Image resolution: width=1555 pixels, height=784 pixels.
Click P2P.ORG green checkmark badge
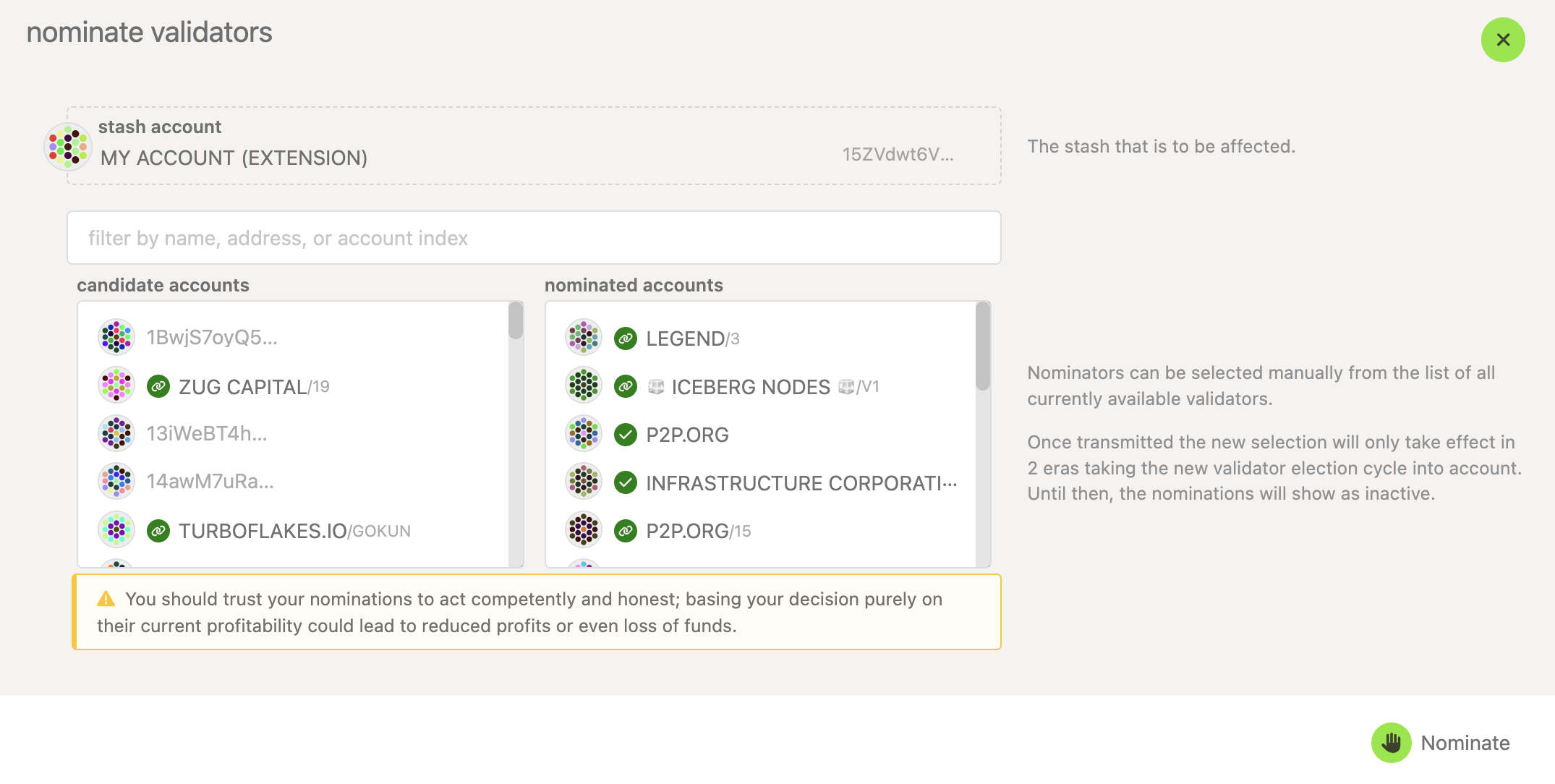click(626, 435)
